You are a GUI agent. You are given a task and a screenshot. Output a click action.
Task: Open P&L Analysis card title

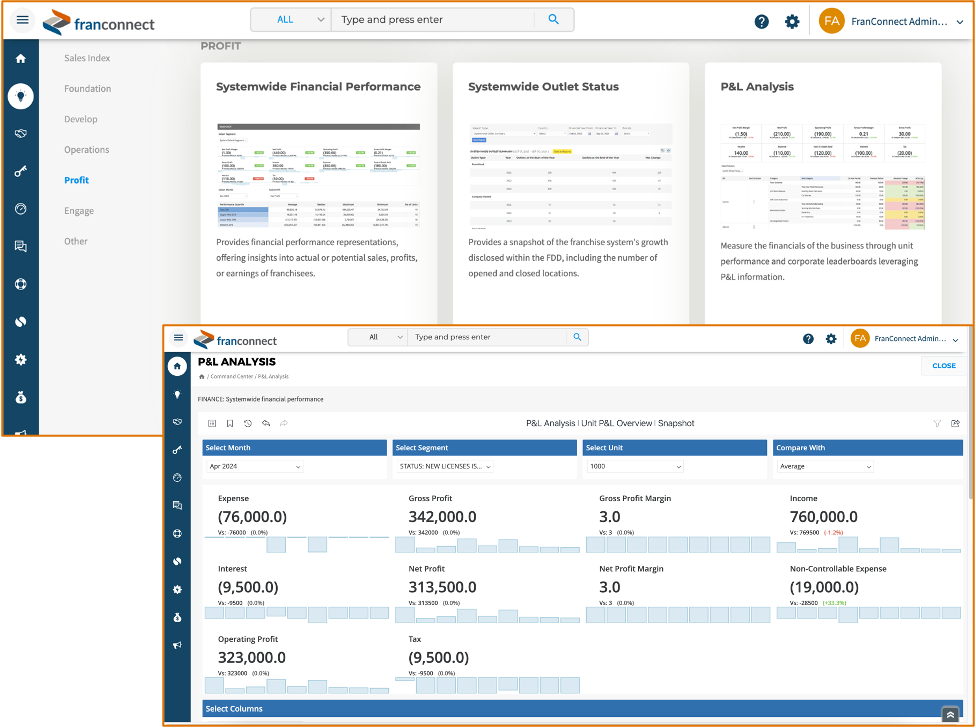[x=757, y=86]
